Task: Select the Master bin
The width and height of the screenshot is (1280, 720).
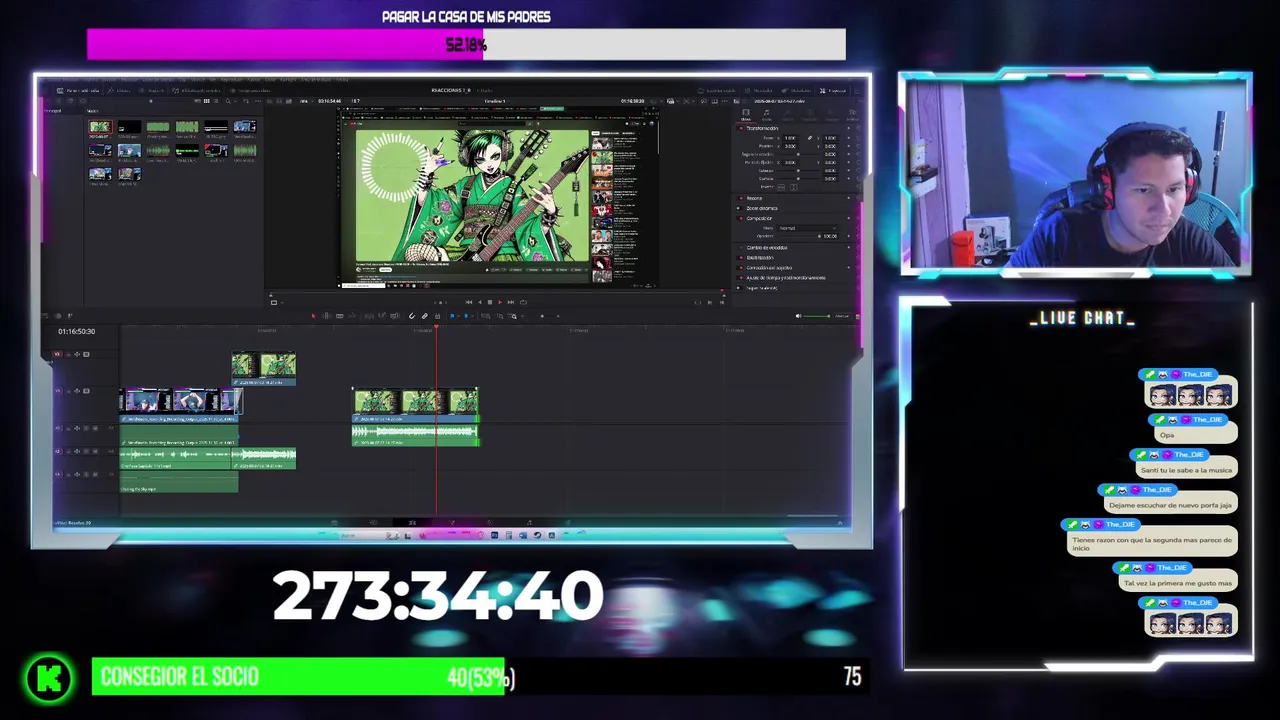Action: pyautogui.click(x=92, y=111)
